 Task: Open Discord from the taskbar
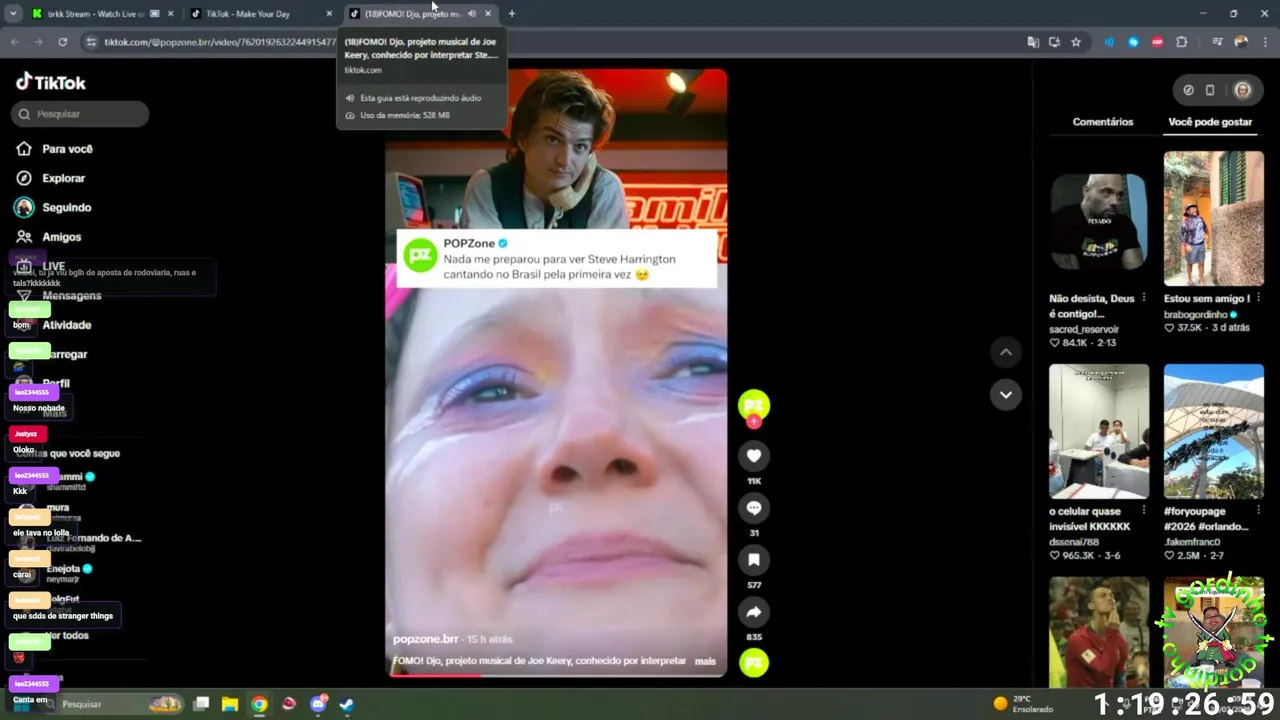tap(319, 704)
